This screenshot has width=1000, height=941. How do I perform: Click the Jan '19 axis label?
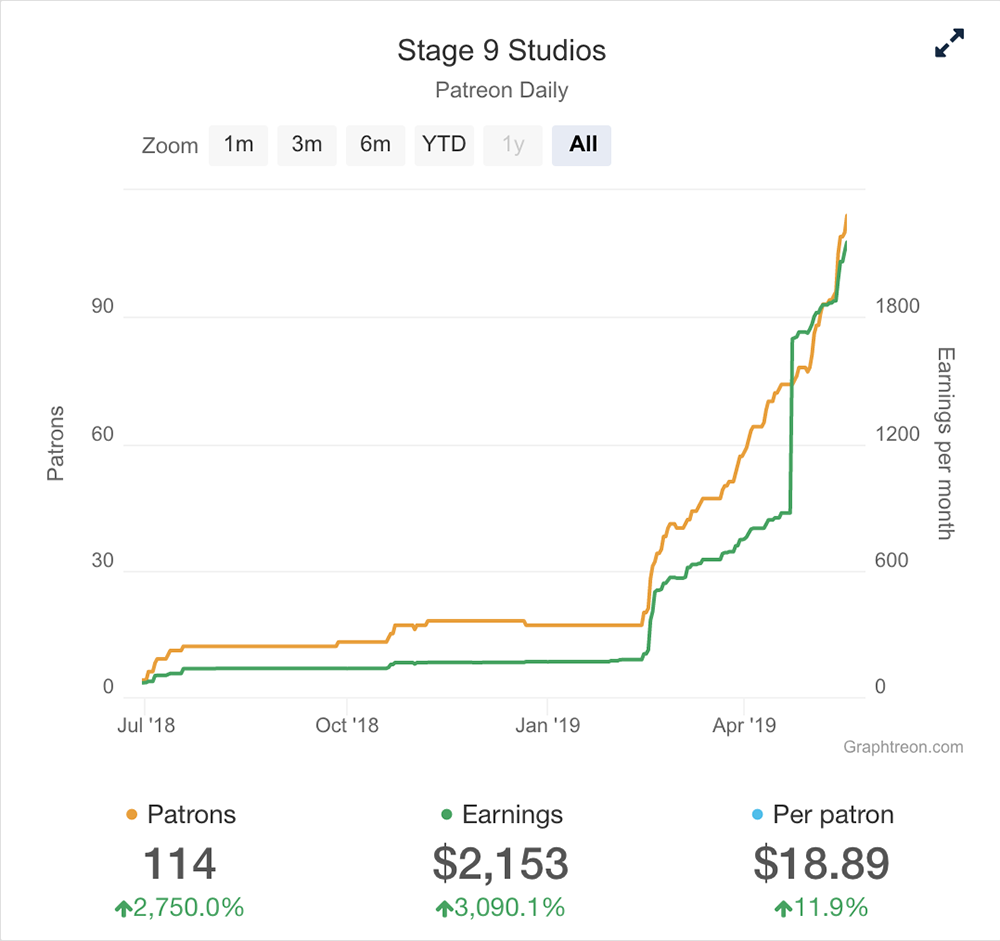click(548, 725)
